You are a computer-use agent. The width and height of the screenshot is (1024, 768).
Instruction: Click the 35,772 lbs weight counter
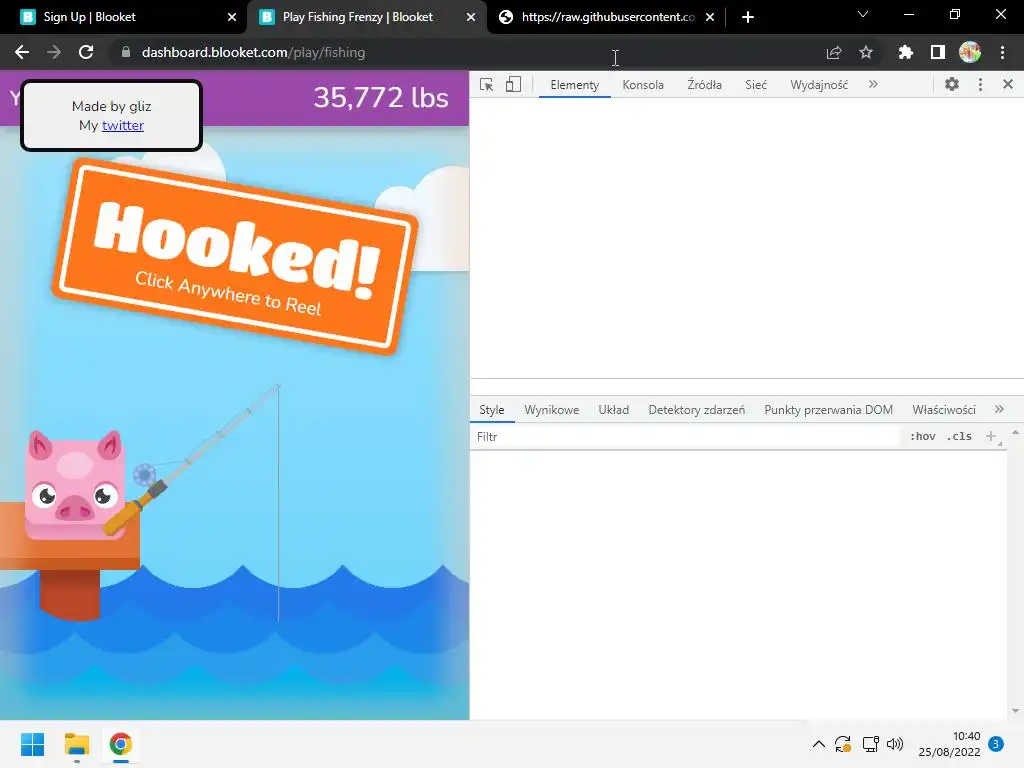pos(381,98)
